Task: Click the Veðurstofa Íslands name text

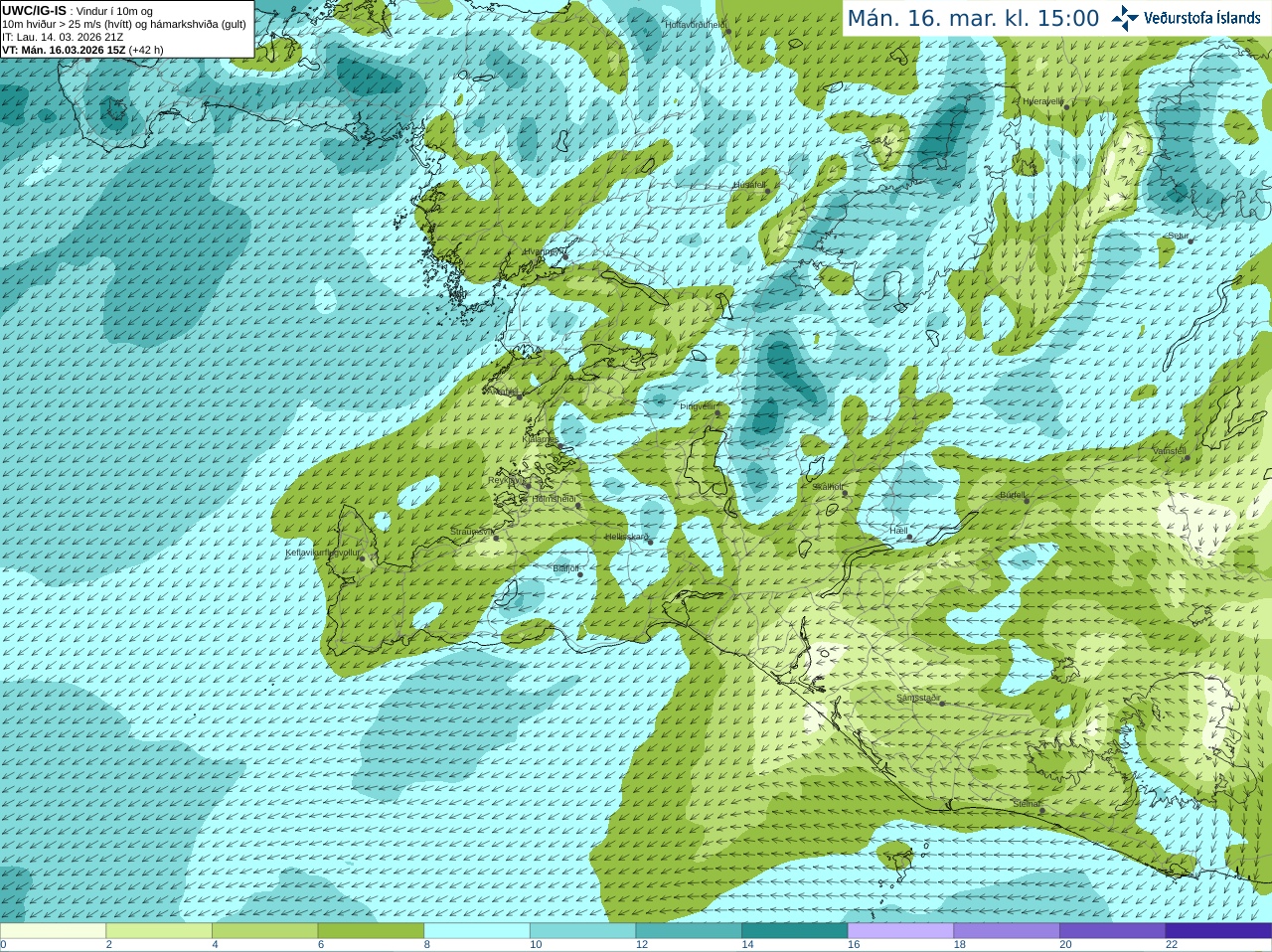Action: tap(1201, 18)
